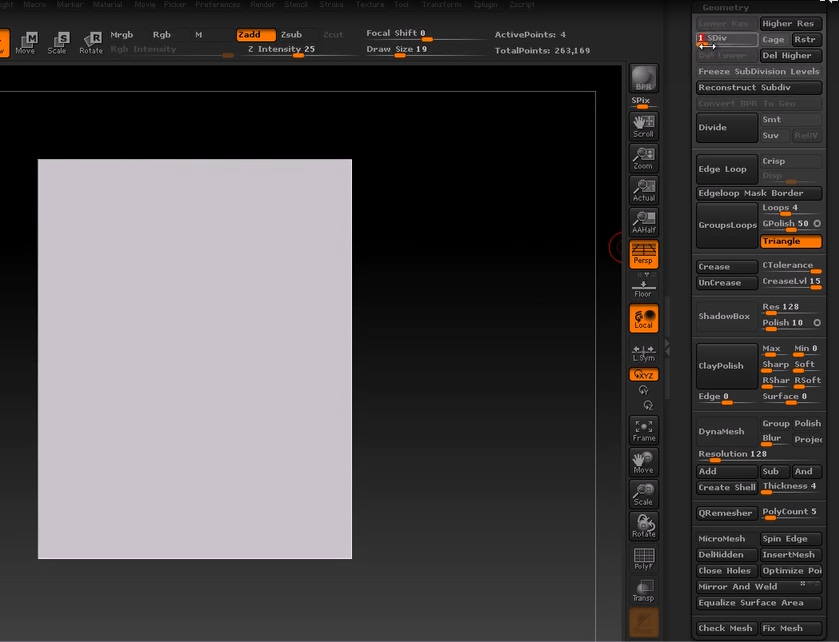Click the UnCrease button

coord(727,282)
